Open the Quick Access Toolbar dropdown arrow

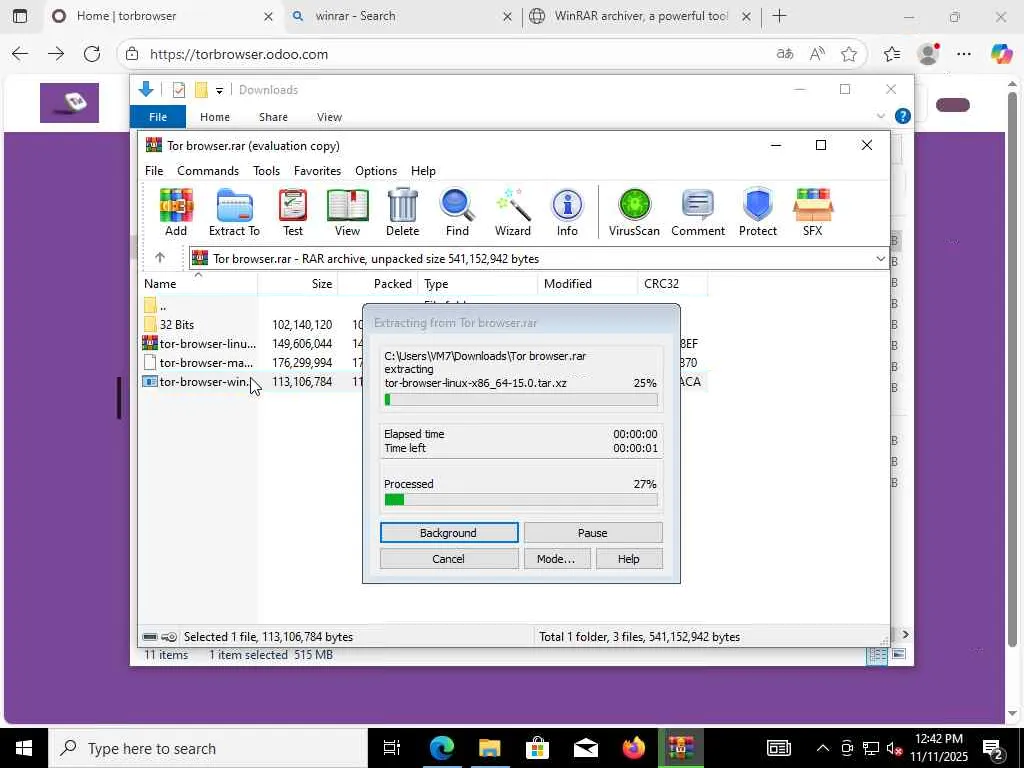point(219,91)
